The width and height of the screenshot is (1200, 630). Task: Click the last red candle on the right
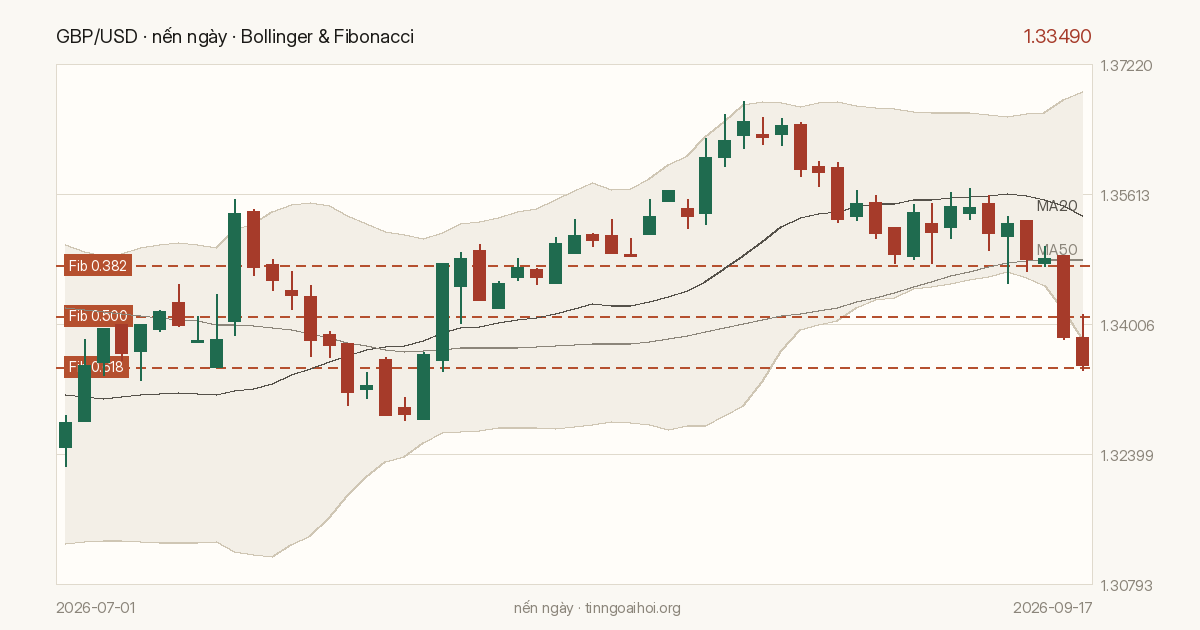1083,351
